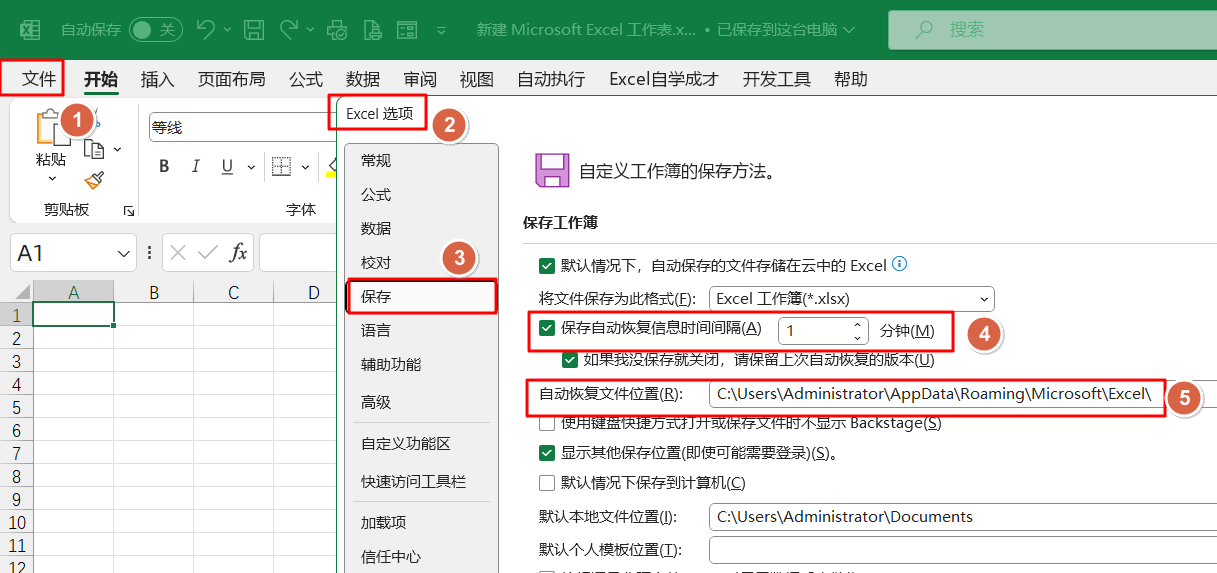Open the 将文件保存为此格式 dropdown
The width and height of the screenshot is (1217, 573).
click(852, 298)
